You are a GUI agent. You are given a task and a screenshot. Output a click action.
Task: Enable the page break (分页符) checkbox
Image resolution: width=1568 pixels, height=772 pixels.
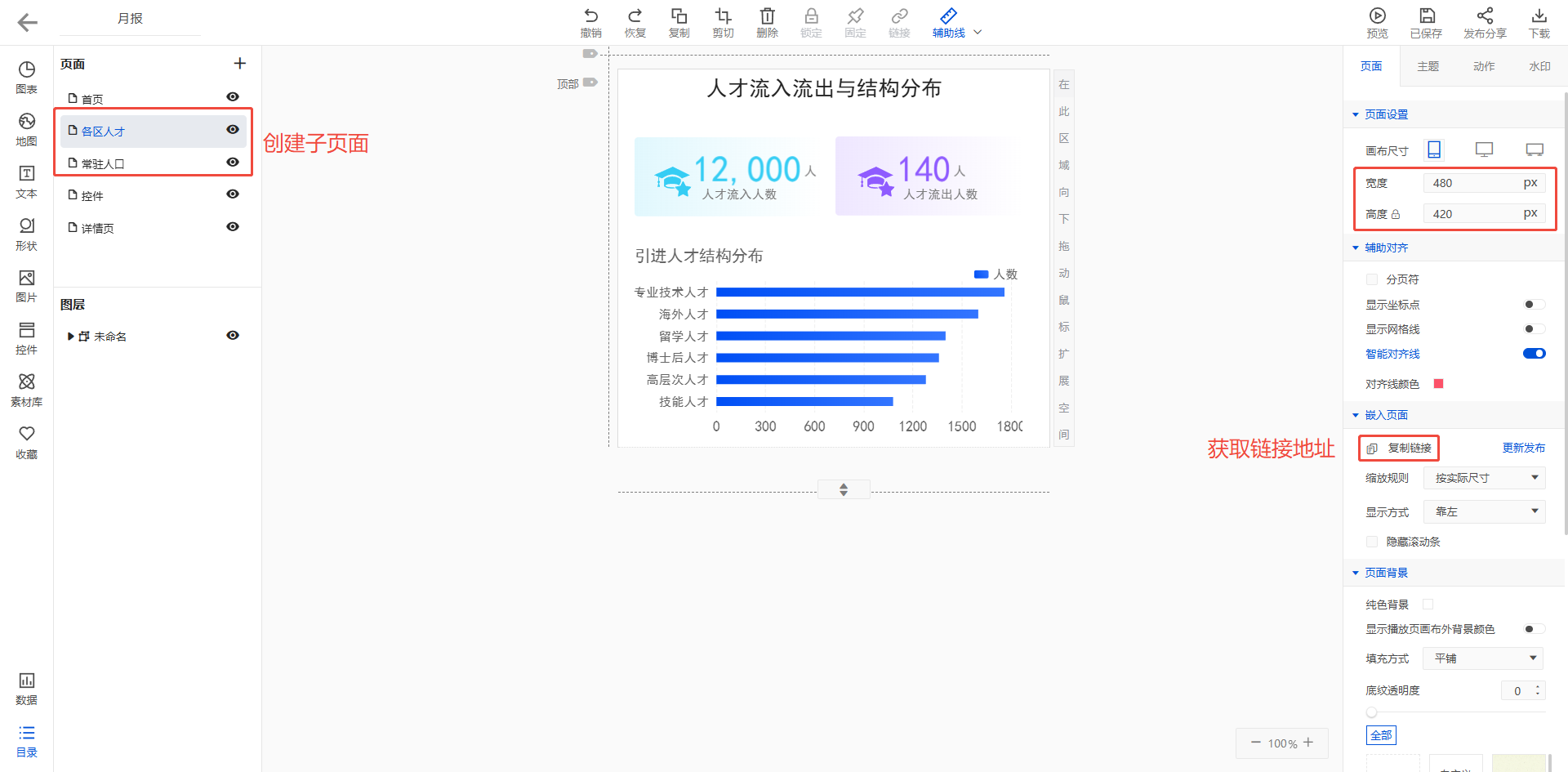tap(1372, 279)
